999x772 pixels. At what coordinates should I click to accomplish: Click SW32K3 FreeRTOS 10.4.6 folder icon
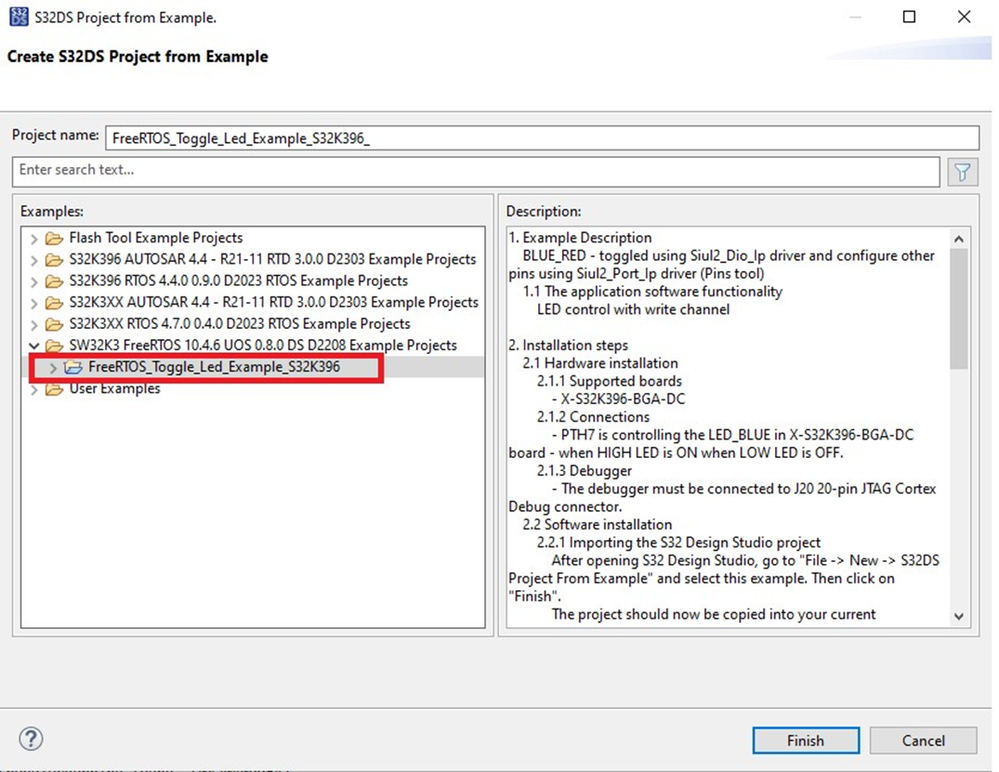(x=54, y=346)
